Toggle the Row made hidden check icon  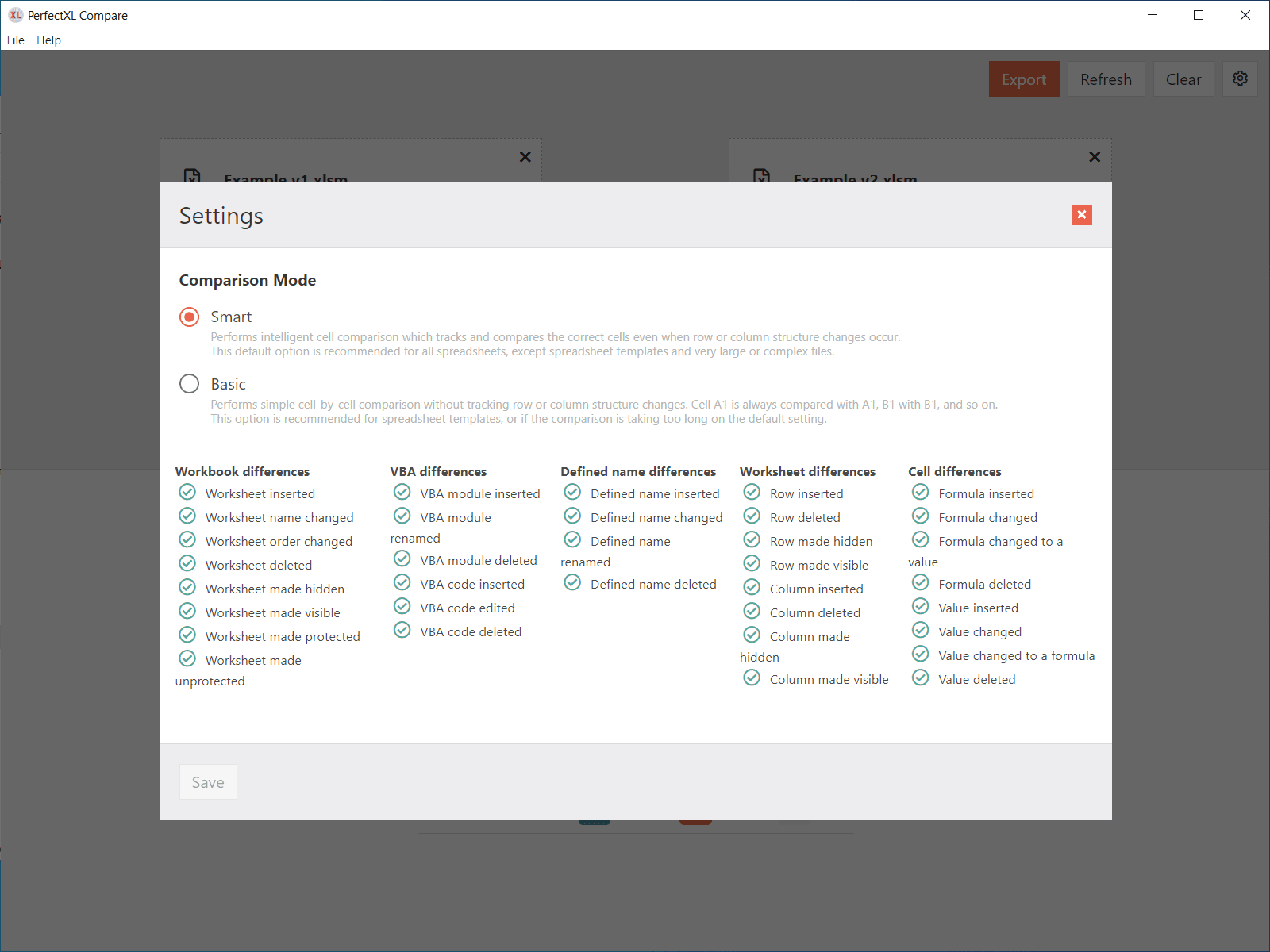coord(752,540)
